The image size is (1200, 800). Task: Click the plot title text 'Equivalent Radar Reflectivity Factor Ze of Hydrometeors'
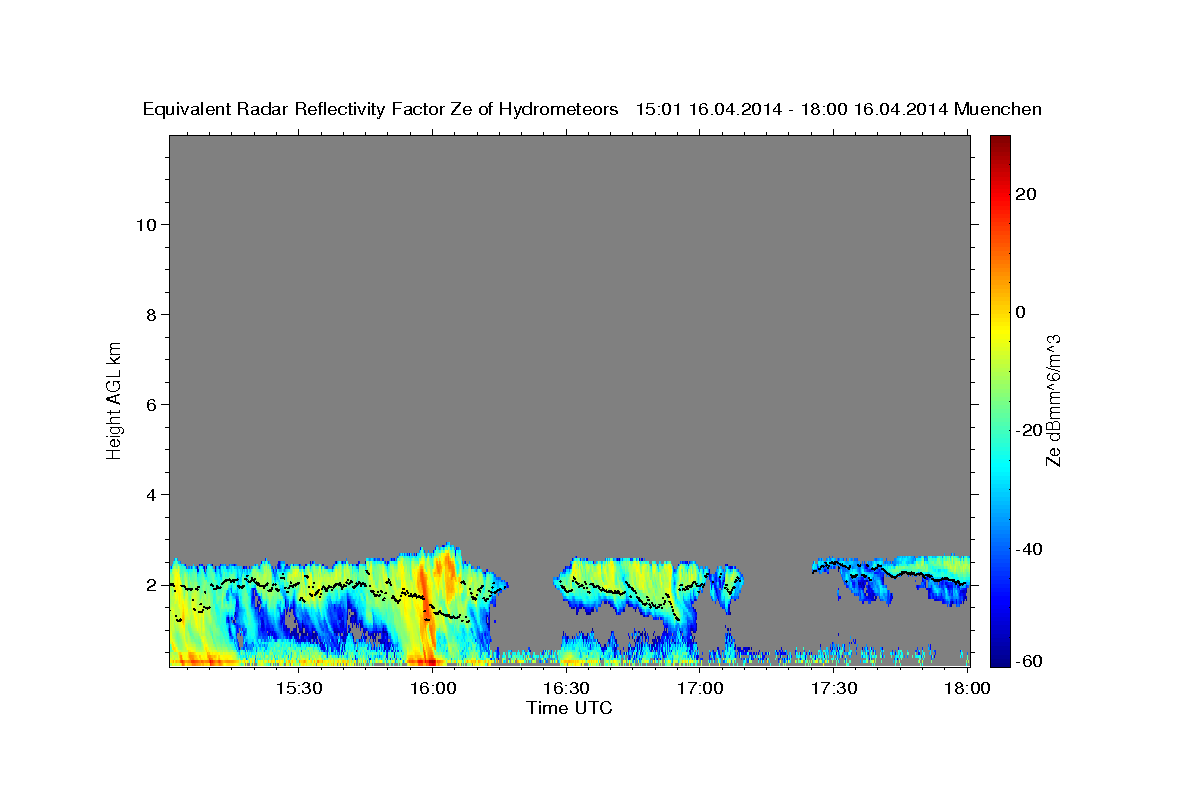381,110
